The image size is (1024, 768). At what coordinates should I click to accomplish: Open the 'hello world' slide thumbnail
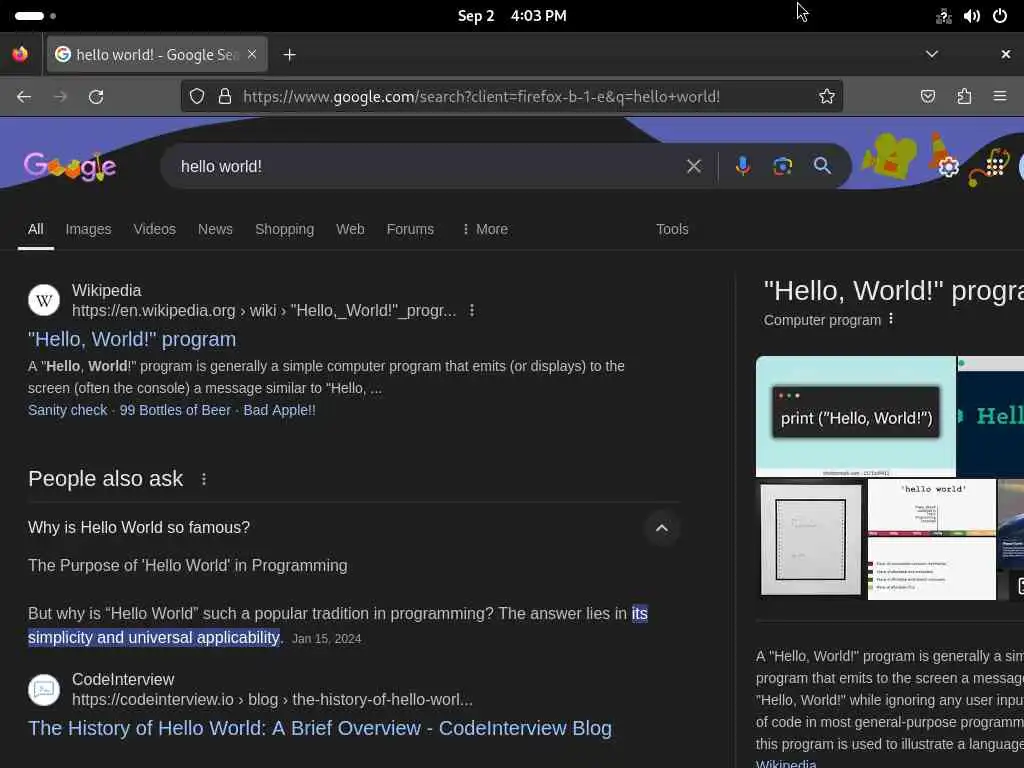click(932, 539)
